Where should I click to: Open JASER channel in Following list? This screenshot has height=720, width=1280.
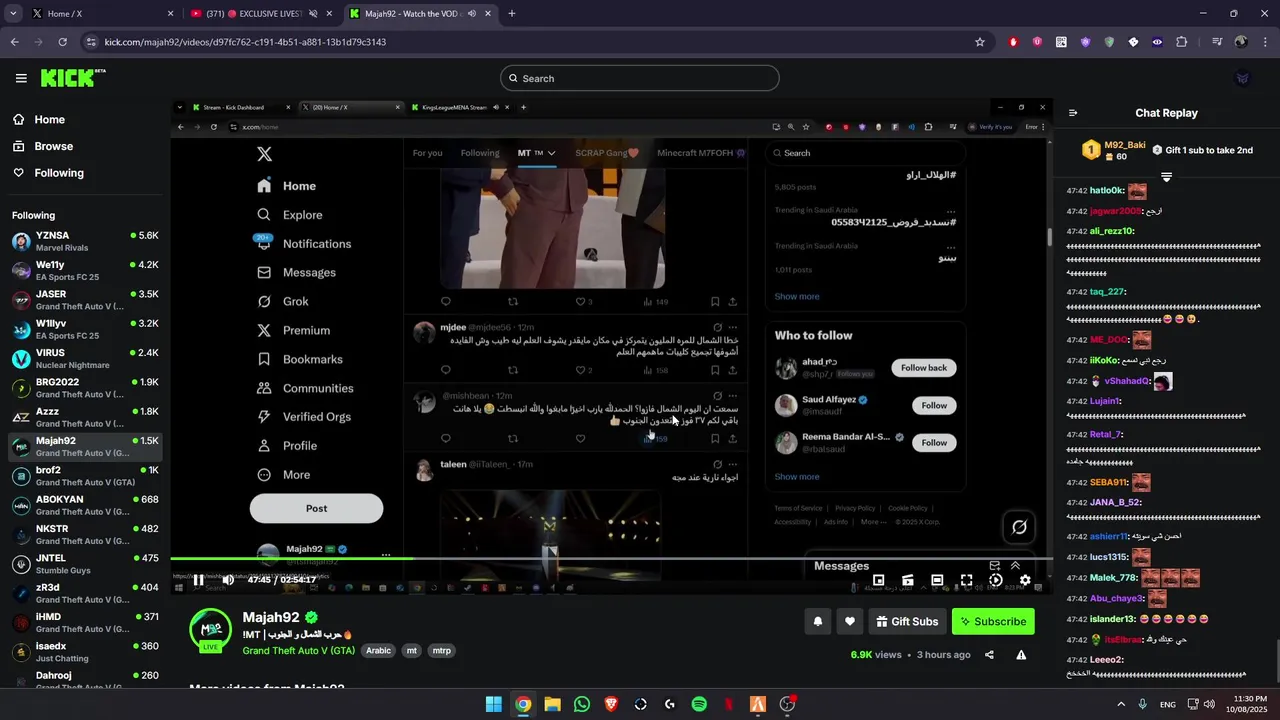pyautogui.click(x=85, y=300)
